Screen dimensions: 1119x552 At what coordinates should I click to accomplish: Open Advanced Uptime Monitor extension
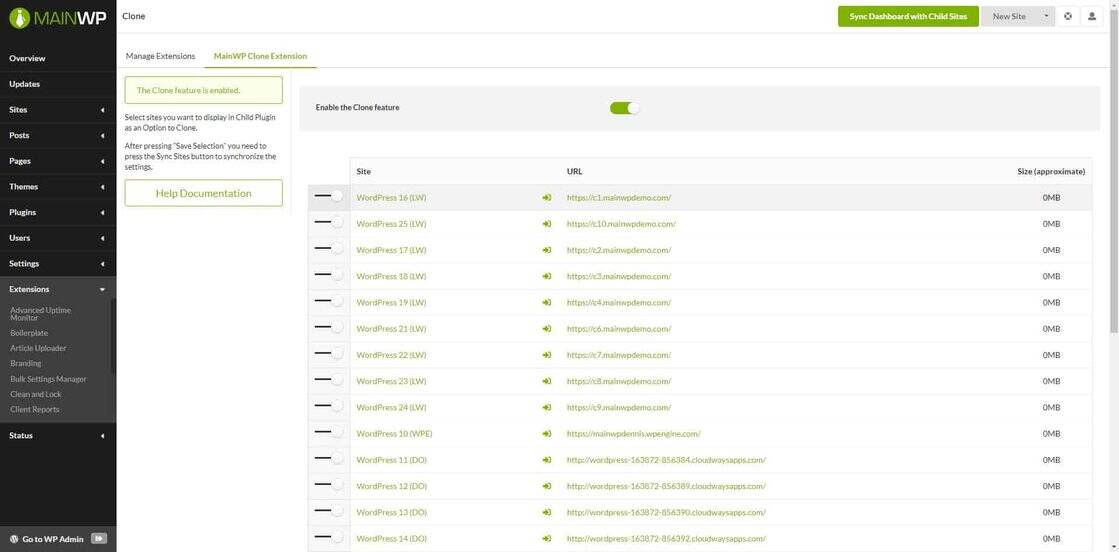41,314
